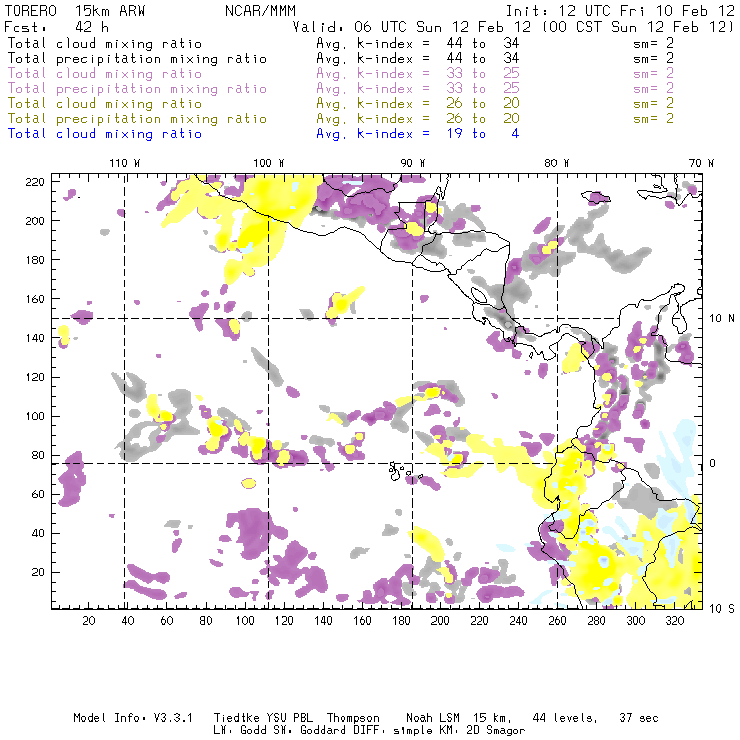Click the '220' tick on the vertical axis
This screenshot has height=740, width=740.
34,182
